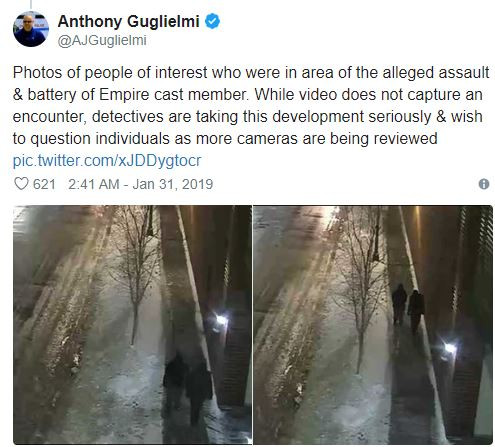Click the two figures in left photo

point(187,388)
